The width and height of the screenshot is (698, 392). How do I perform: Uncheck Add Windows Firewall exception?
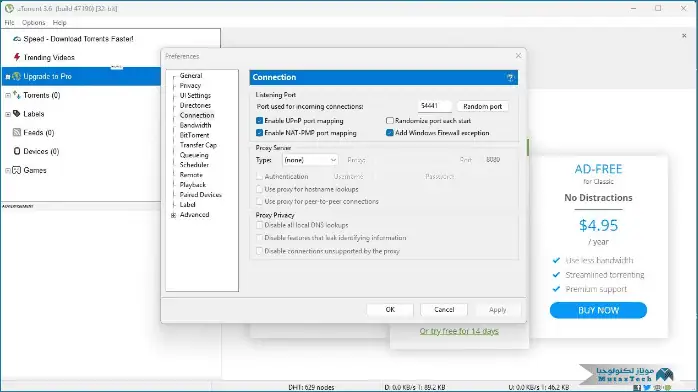(x=390, y=133)
